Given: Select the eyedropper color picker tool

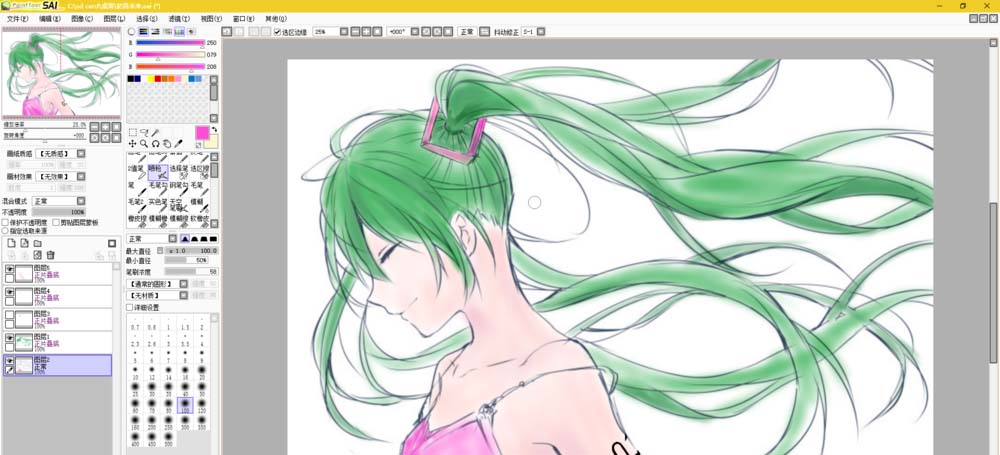Looking at the screenshot, I should pyautogui.click(x=178, y=144).
